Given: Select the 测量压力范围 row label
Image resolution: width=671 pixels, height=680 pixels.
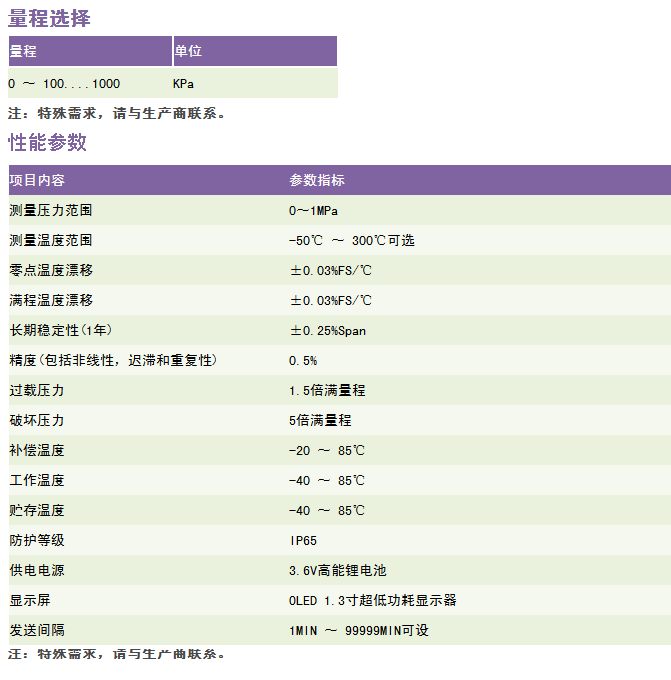Looking at the screenshot, I should [50, 211].
